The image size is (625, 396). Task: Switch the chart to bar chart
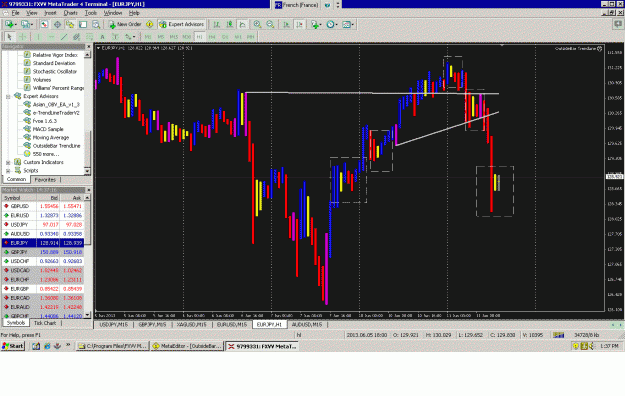point(216,24)
